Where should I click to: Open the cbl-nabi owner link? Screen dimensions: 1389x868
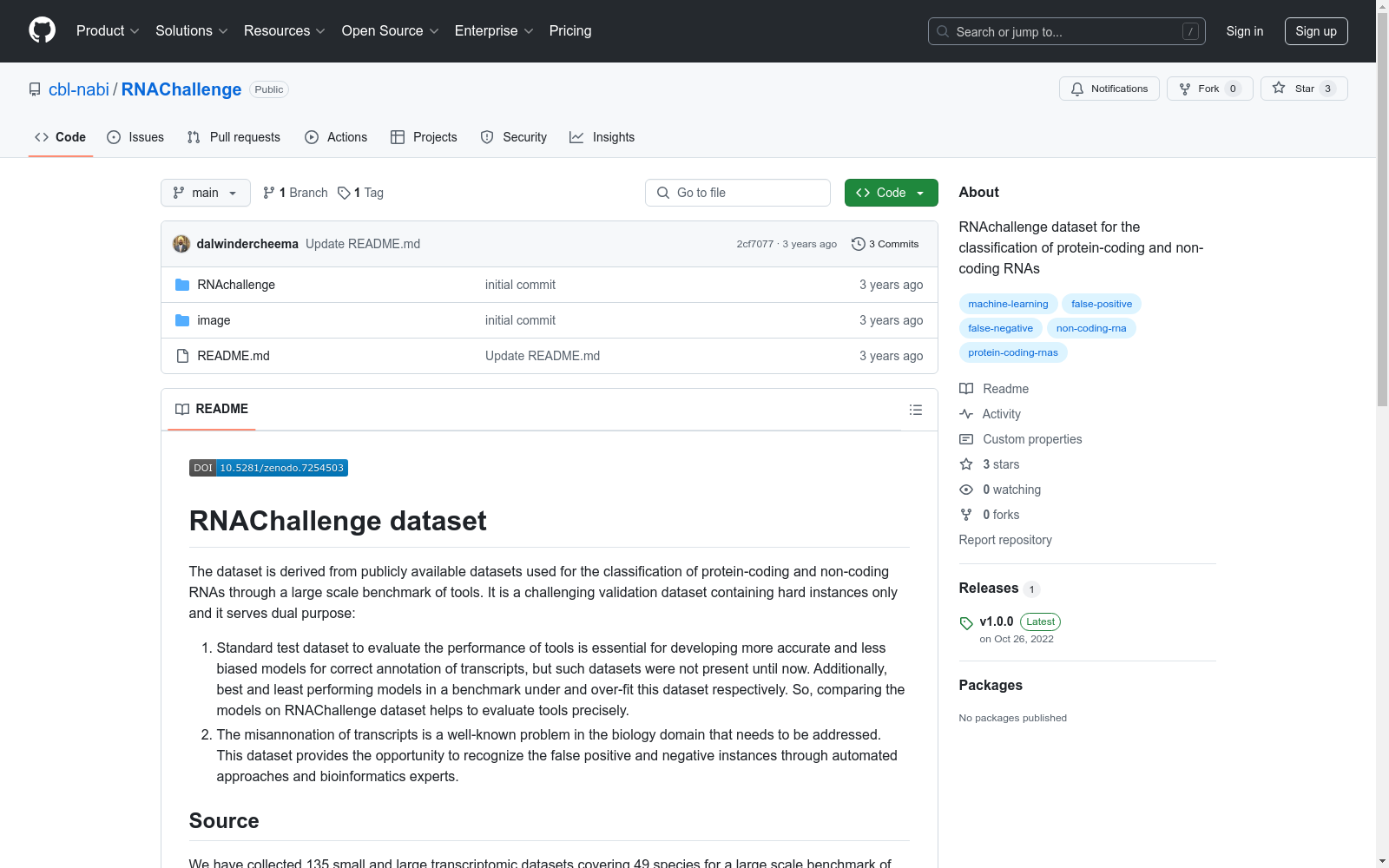point(79,89)
